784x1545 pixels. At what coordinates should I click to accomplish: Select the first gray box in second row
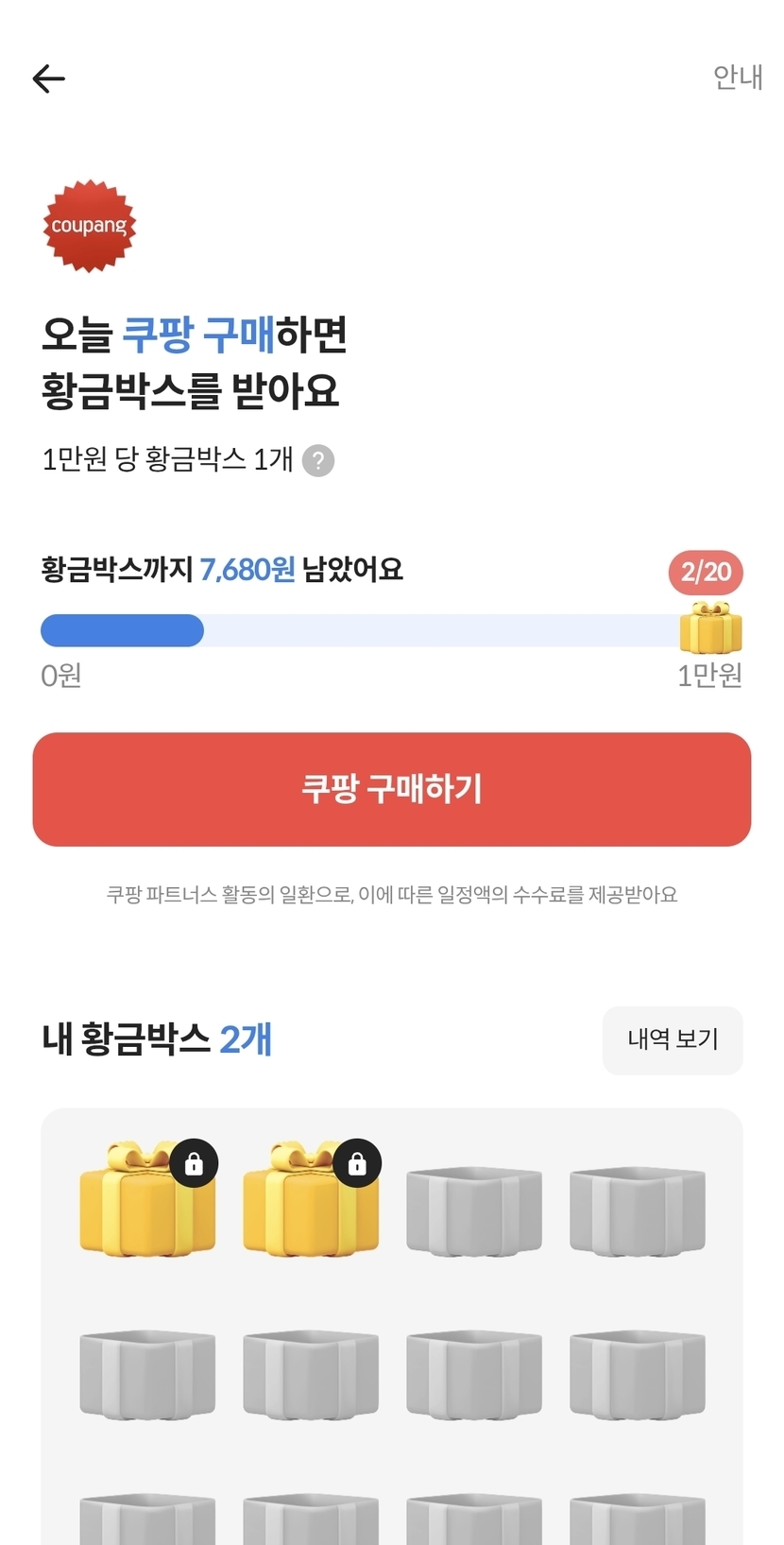click(147, 1375)
